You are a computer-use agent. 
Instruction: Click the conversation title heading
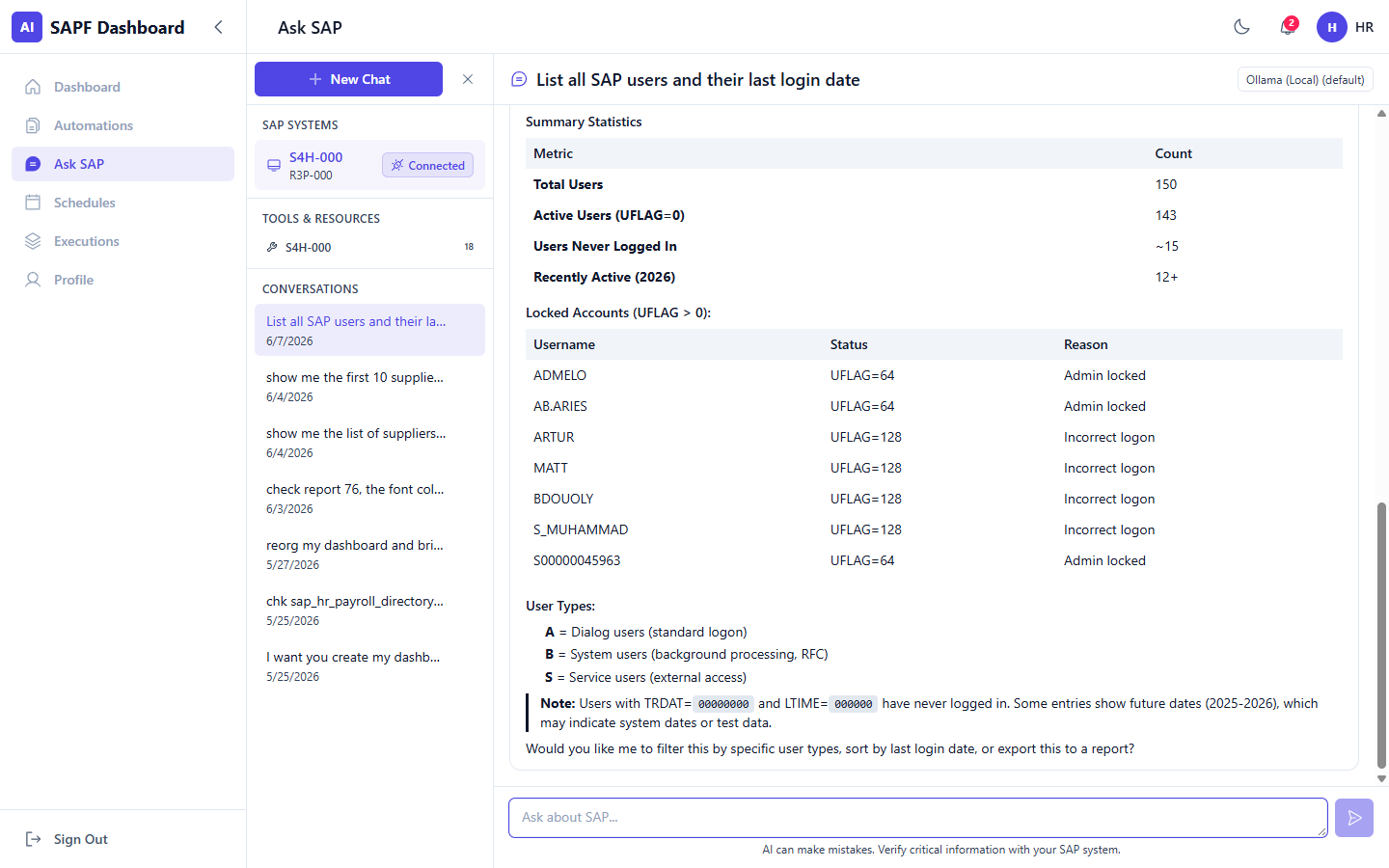coord(698,80)
